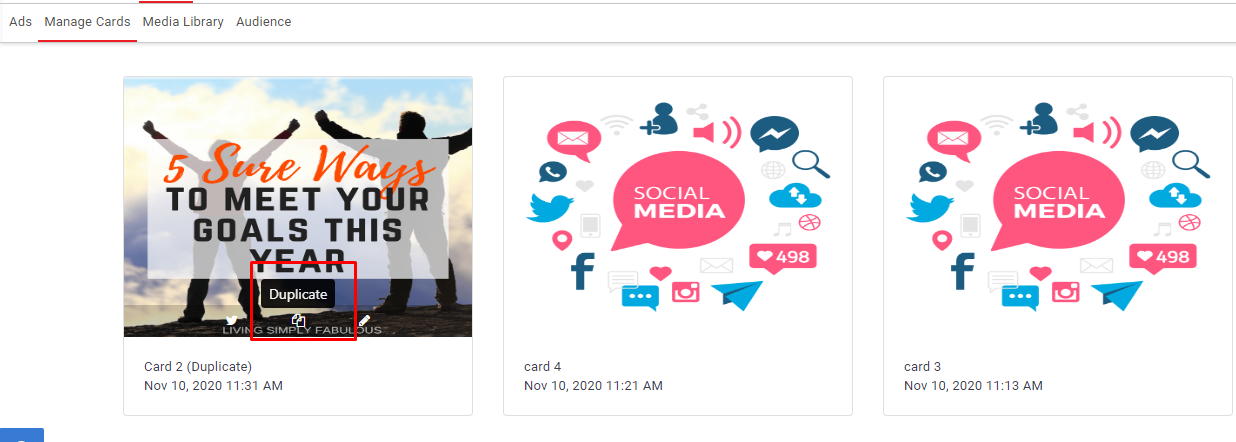The image size is (1236, 442).
Task: Click the Twitter bird icon on Card 2
Action: 232,321
